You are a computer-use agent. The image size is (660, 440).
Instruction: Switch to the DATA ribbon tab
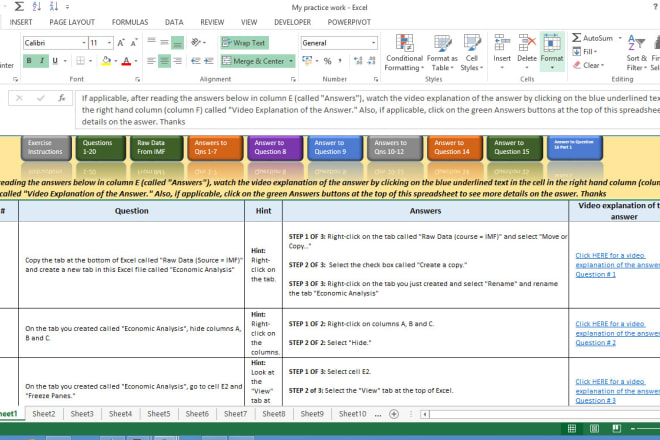(x=174, y=22)
